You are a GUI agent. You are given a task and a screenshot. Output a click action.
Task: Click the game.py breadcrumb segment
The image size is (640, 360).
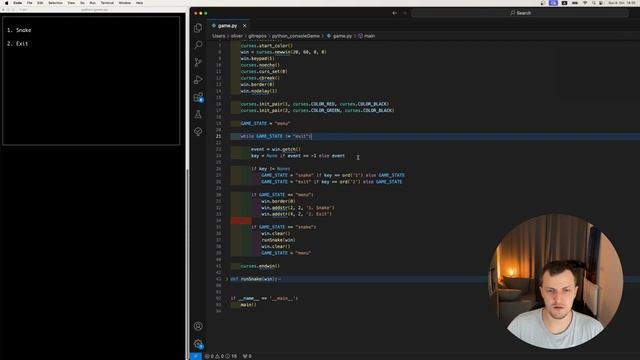point(342,36)
